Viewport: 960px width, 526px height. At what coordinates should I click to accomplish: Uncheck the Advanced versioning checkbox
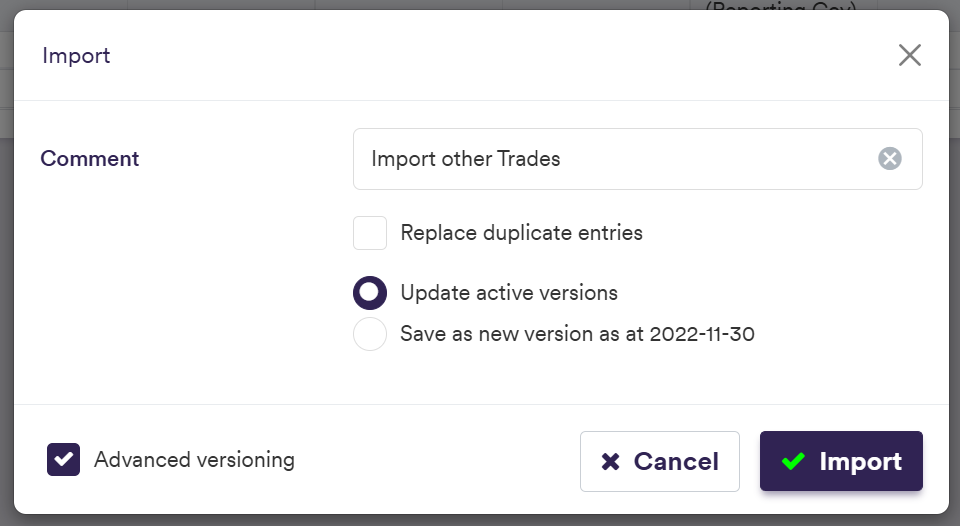point(64,460)
